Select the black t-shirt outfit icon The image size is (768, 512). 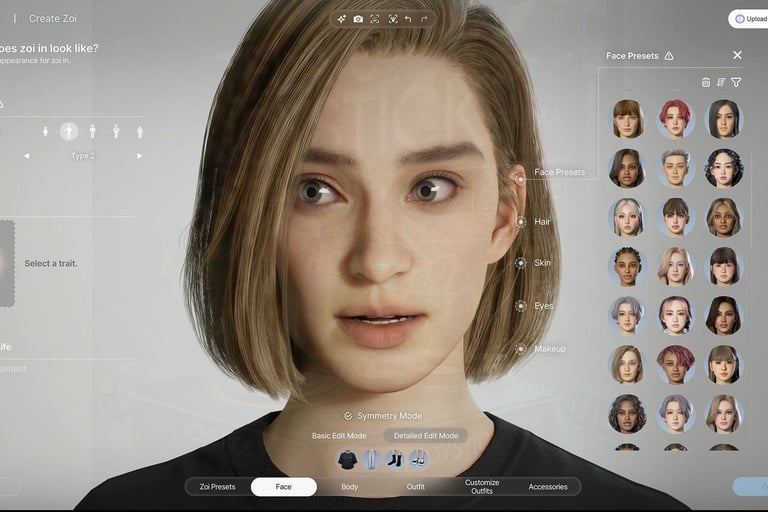tap(347, 460)
